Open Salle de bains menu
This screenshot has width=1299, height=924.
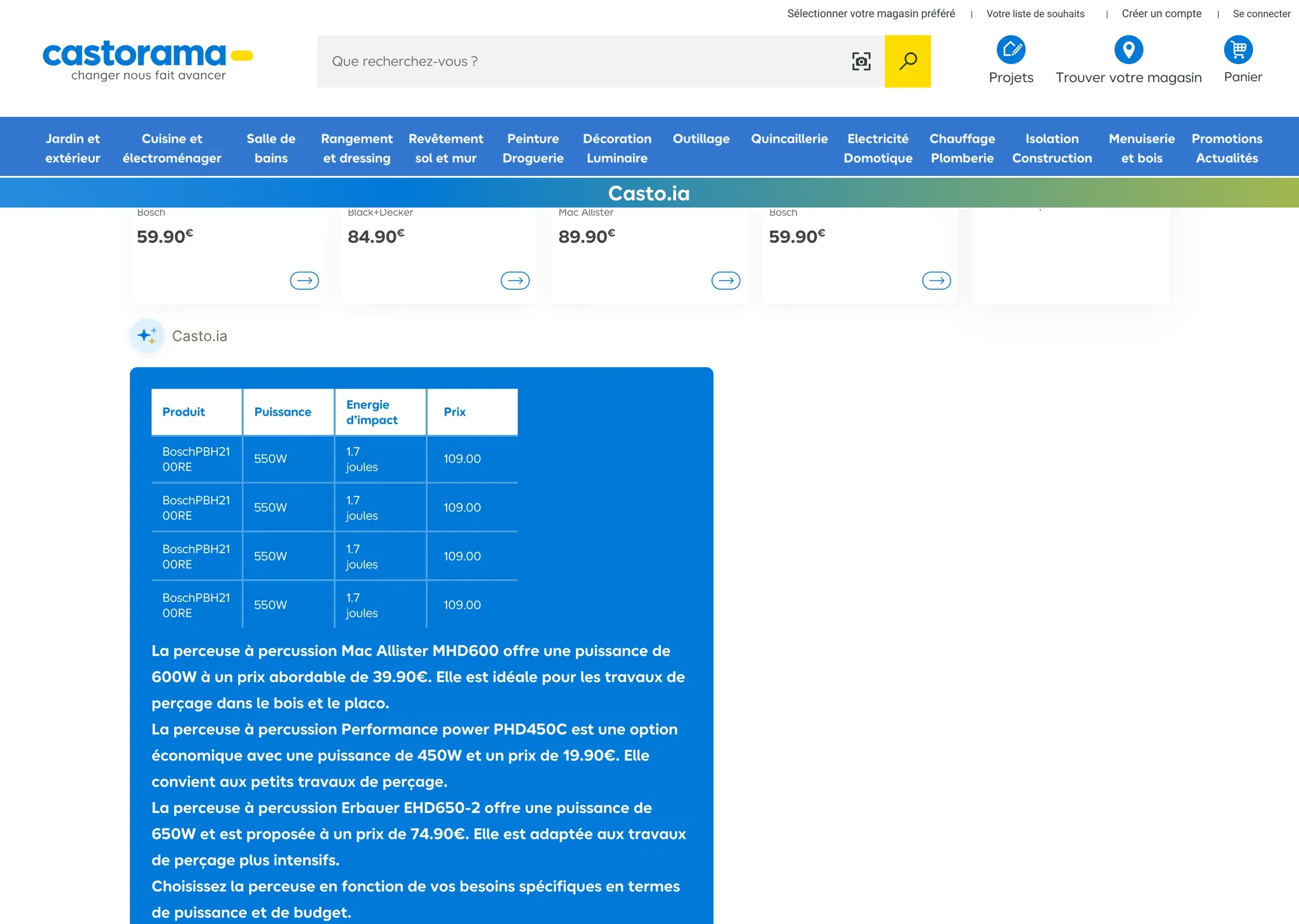tap(271, 148)
